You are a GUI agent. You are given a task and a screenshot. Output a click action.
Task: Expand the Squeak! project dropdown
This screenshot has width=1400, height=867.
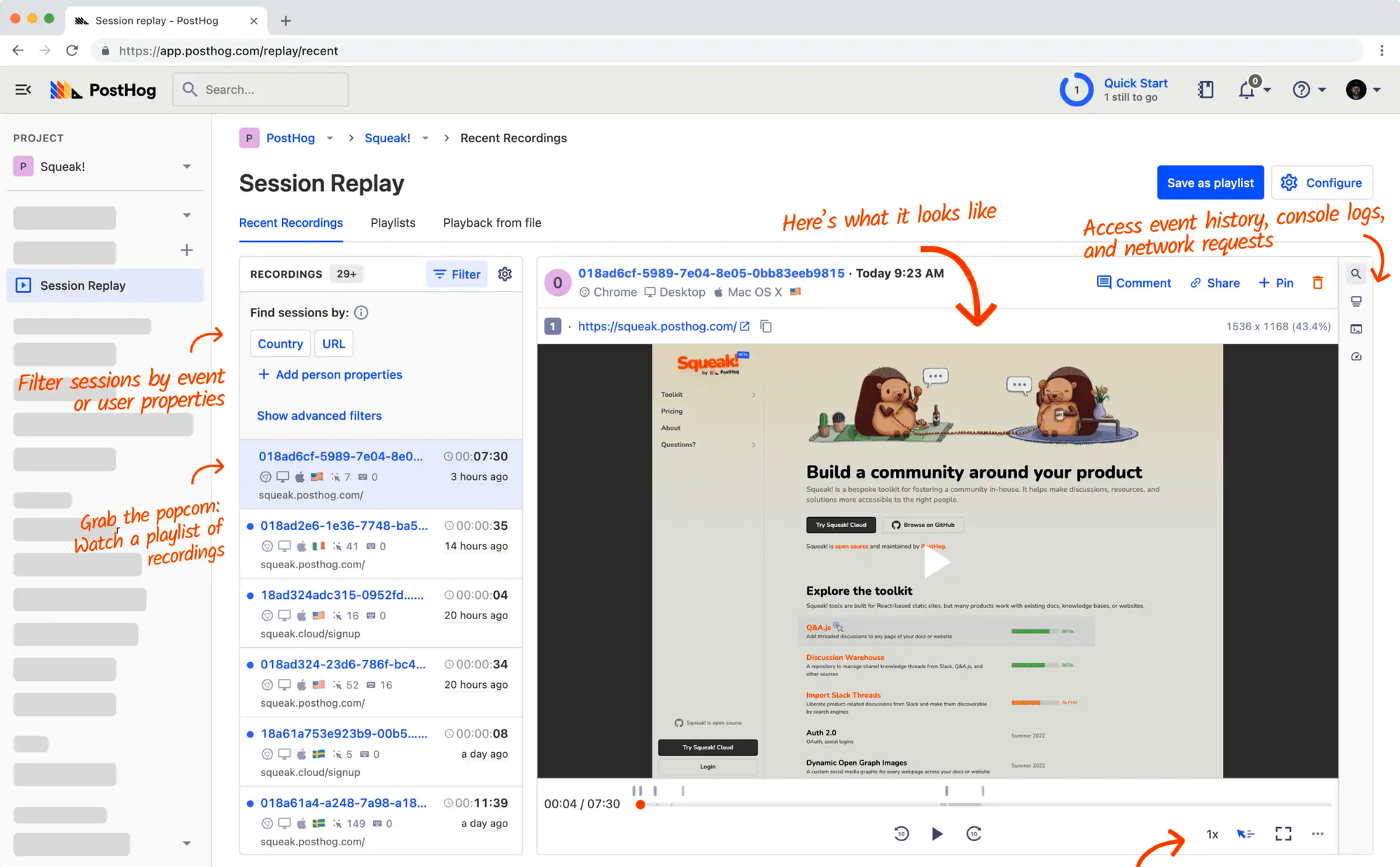coord(186,167)
